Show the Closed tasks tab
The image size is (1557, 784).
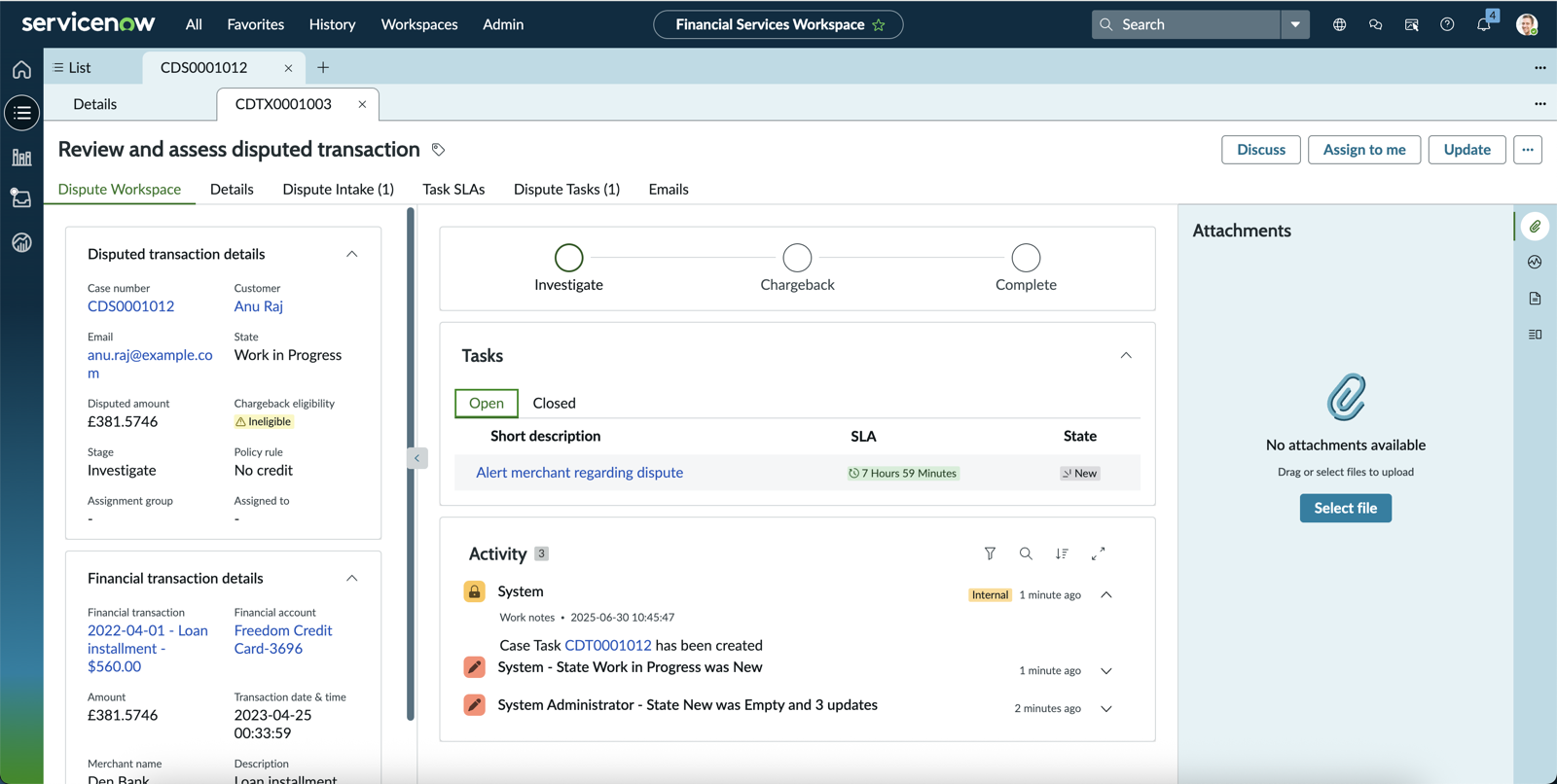pyautogui.click(x=555, y=404)
